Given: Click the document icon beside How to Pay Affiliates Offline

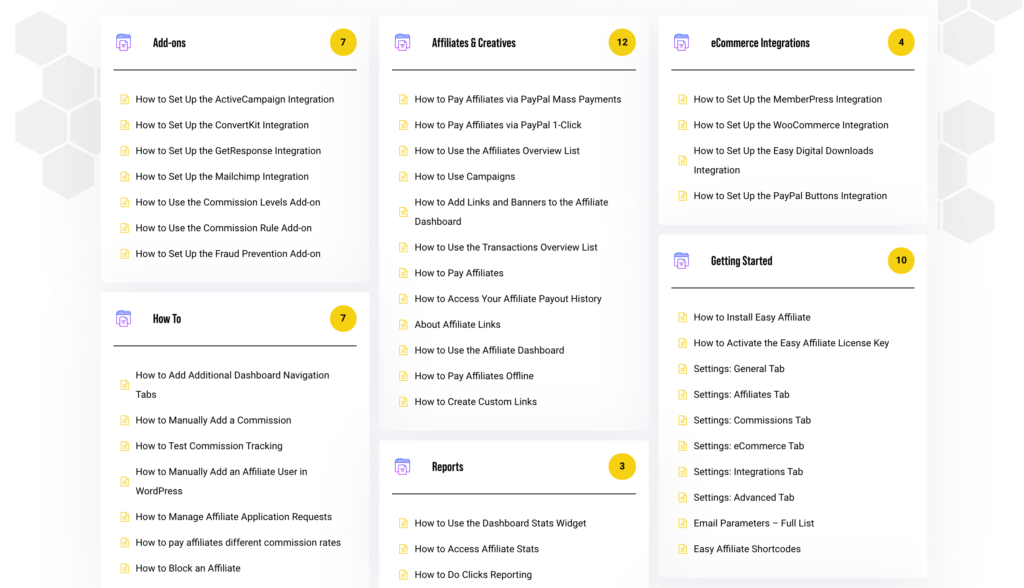Looking at the screenshot, I should point(402,376).
